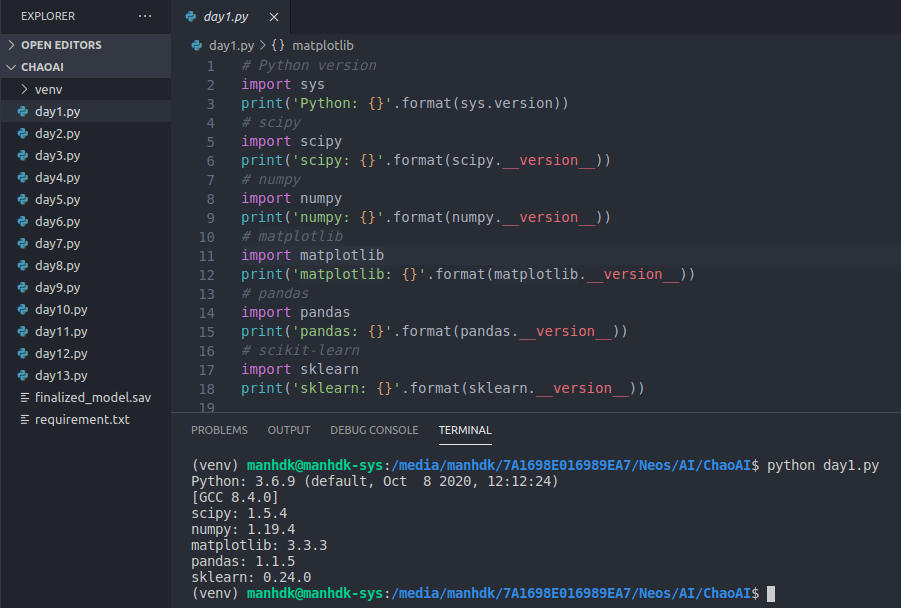Open Explorer more actions ellipsis

coord(145,16)
